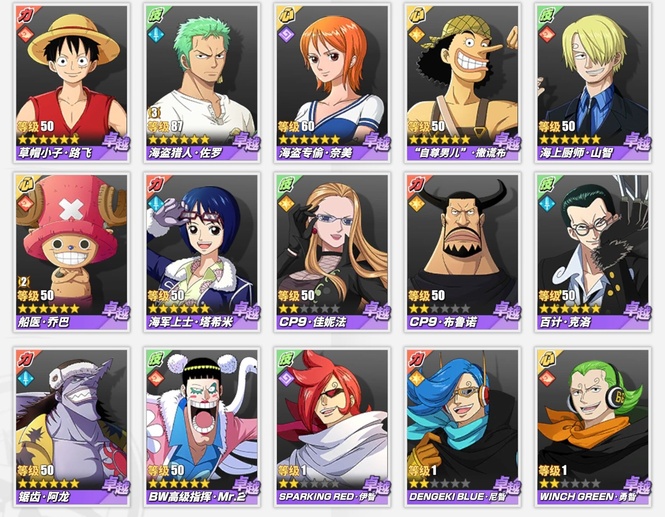The width and height of the screenshot is (665, 517).
Task: Click the red class icon on Mr.2's card
Action: tap(156, 377)
